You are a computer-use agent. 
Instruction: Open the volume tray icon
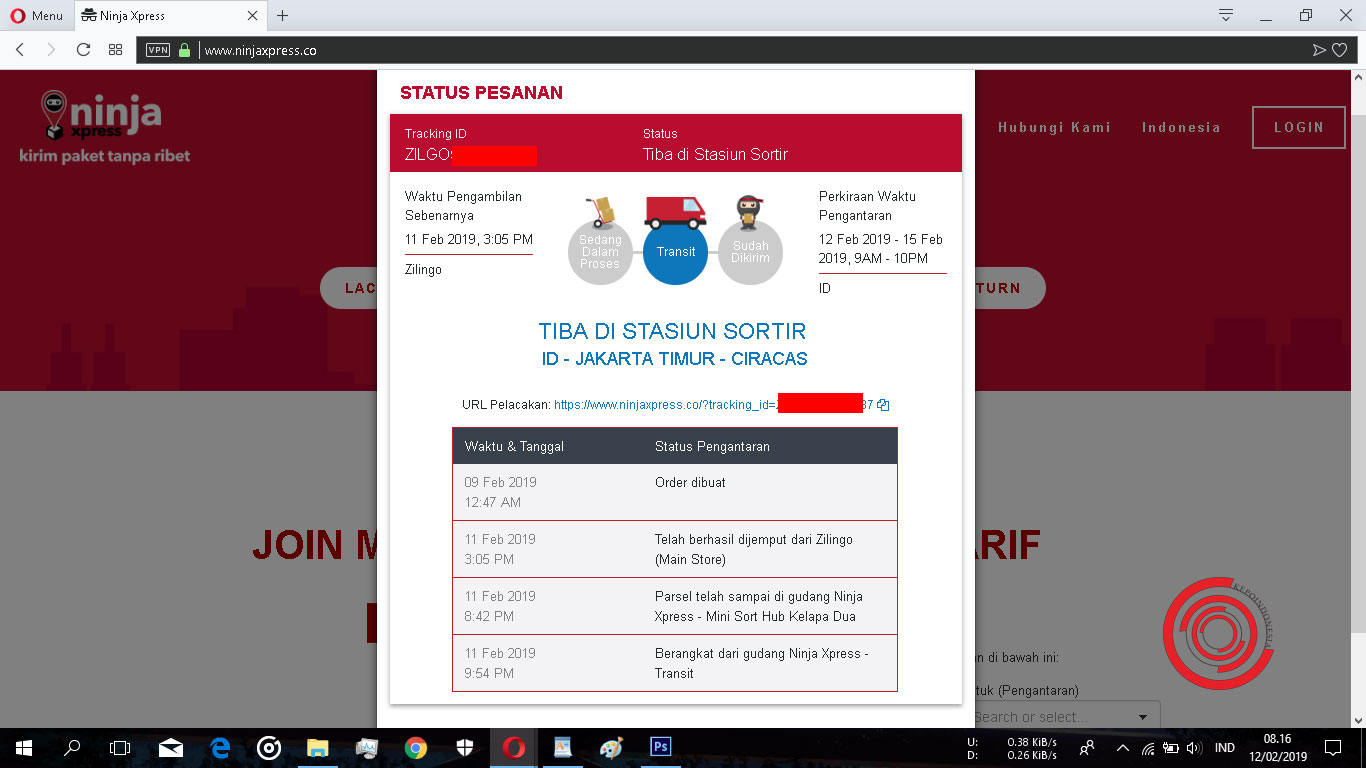[1194, 748]
